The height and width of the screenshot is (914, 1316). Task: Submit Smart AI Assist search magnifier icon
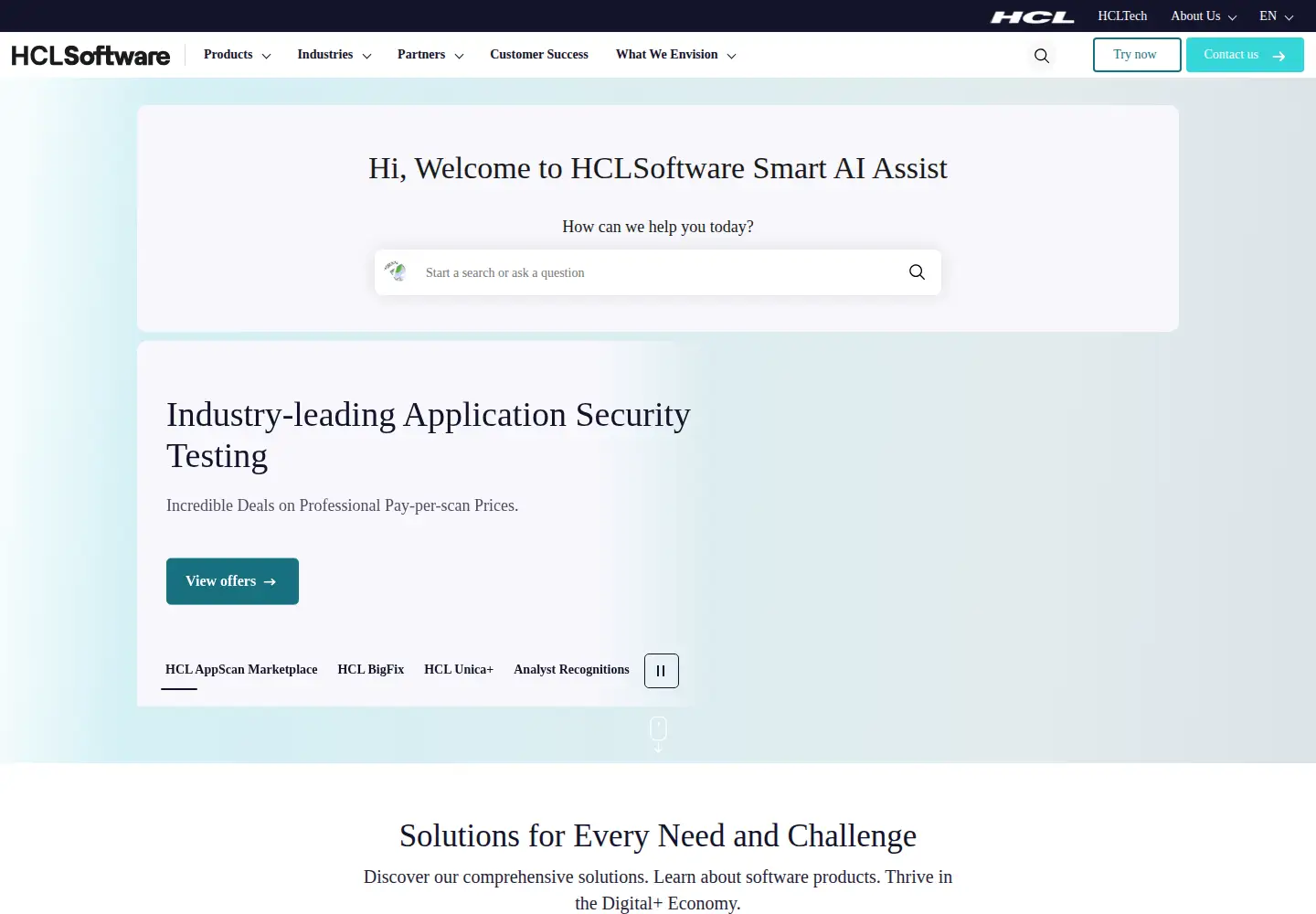[917, 272]
